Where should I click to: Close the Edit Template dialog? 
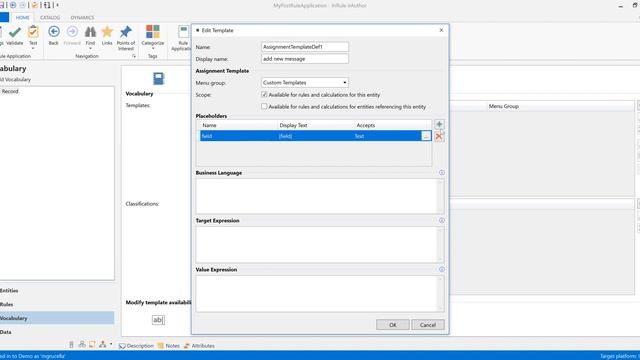[441, 30]
